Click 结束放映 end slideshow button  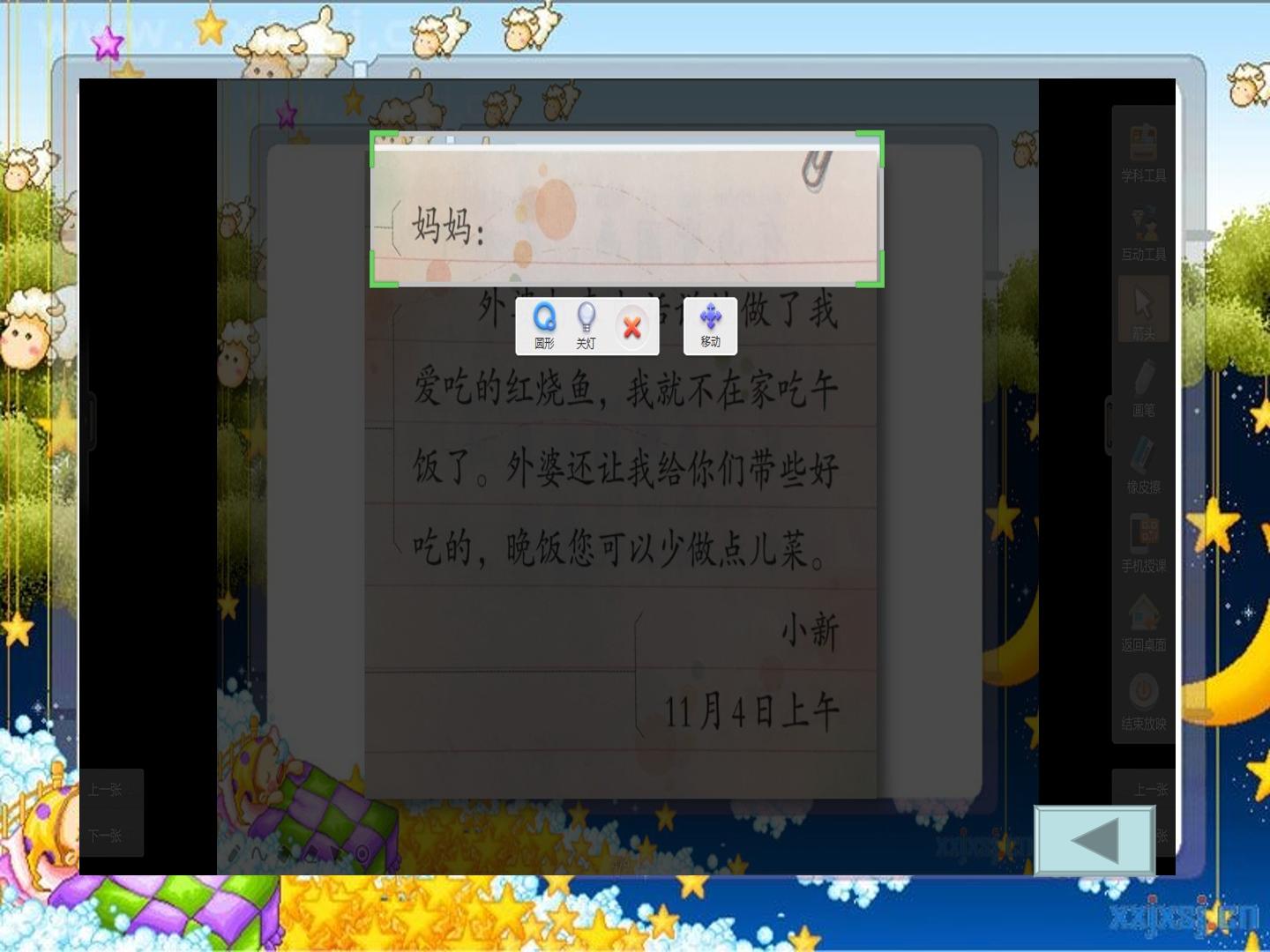coord(1143,701)
